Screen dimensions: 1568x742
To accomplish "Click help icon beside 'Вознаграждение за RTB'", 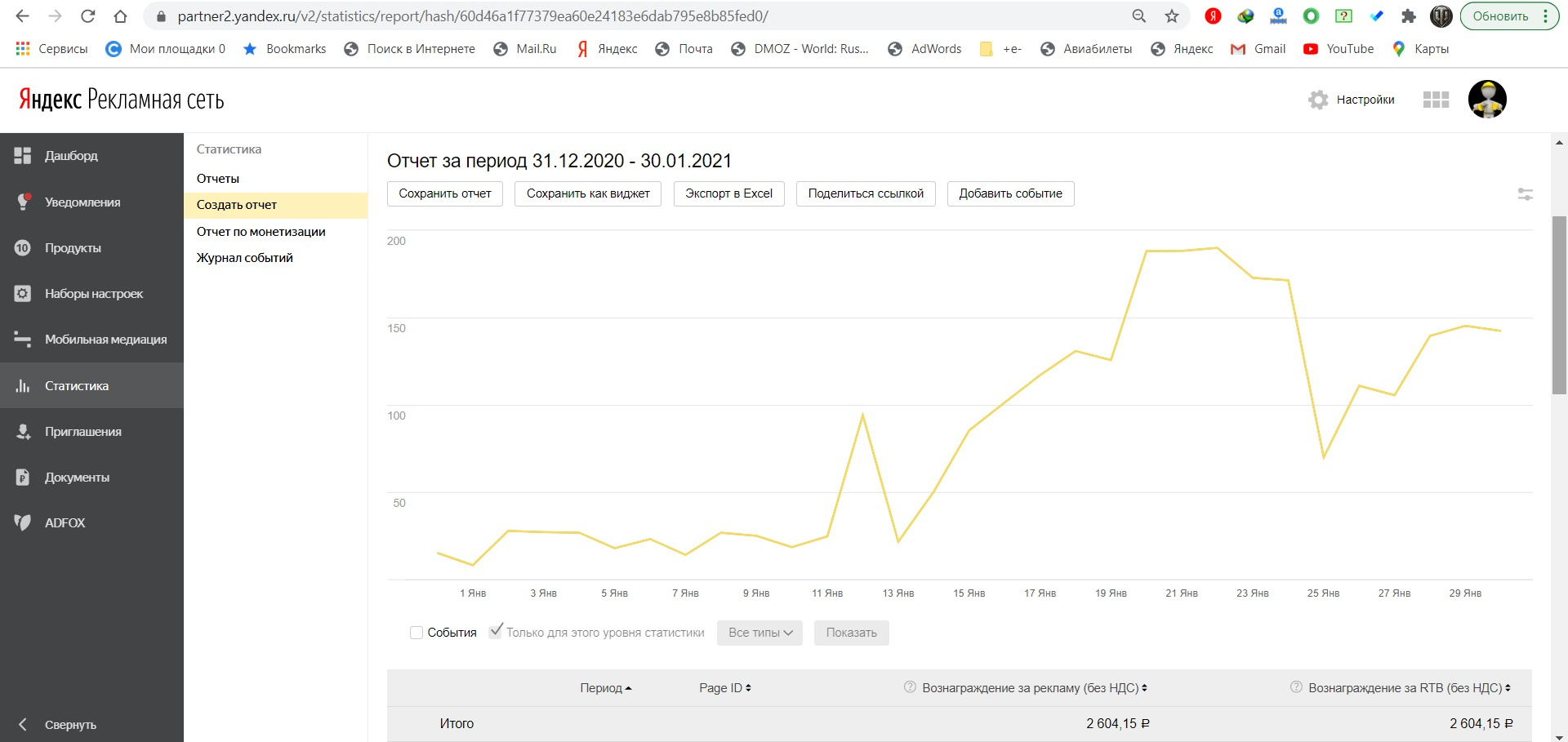I will (1296, 687).
